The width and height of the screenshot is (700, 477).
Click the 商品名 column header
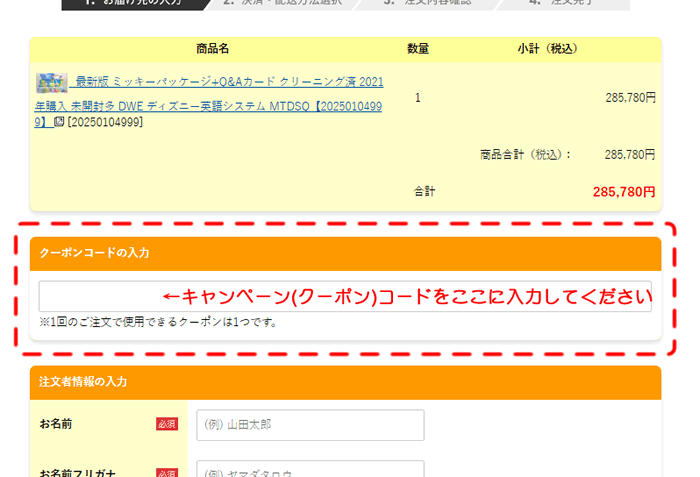[212, 49]
